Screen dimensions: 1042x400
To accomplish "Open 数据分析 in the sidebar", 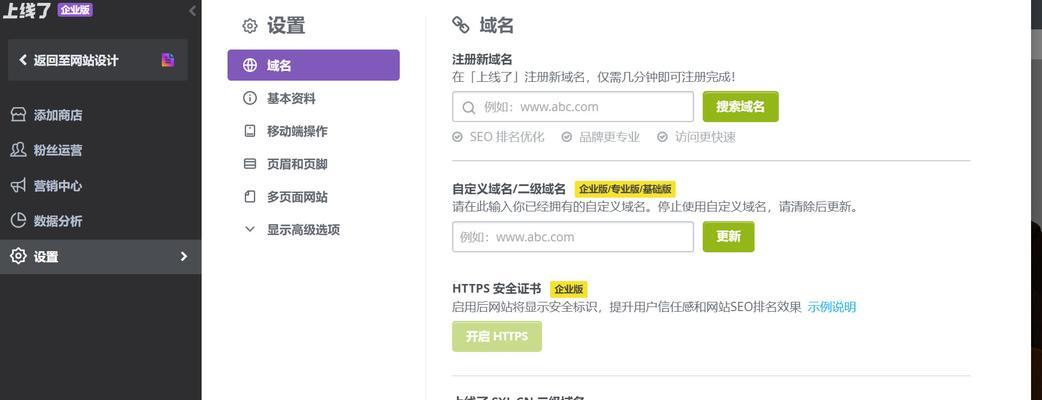I will [58, 221].
